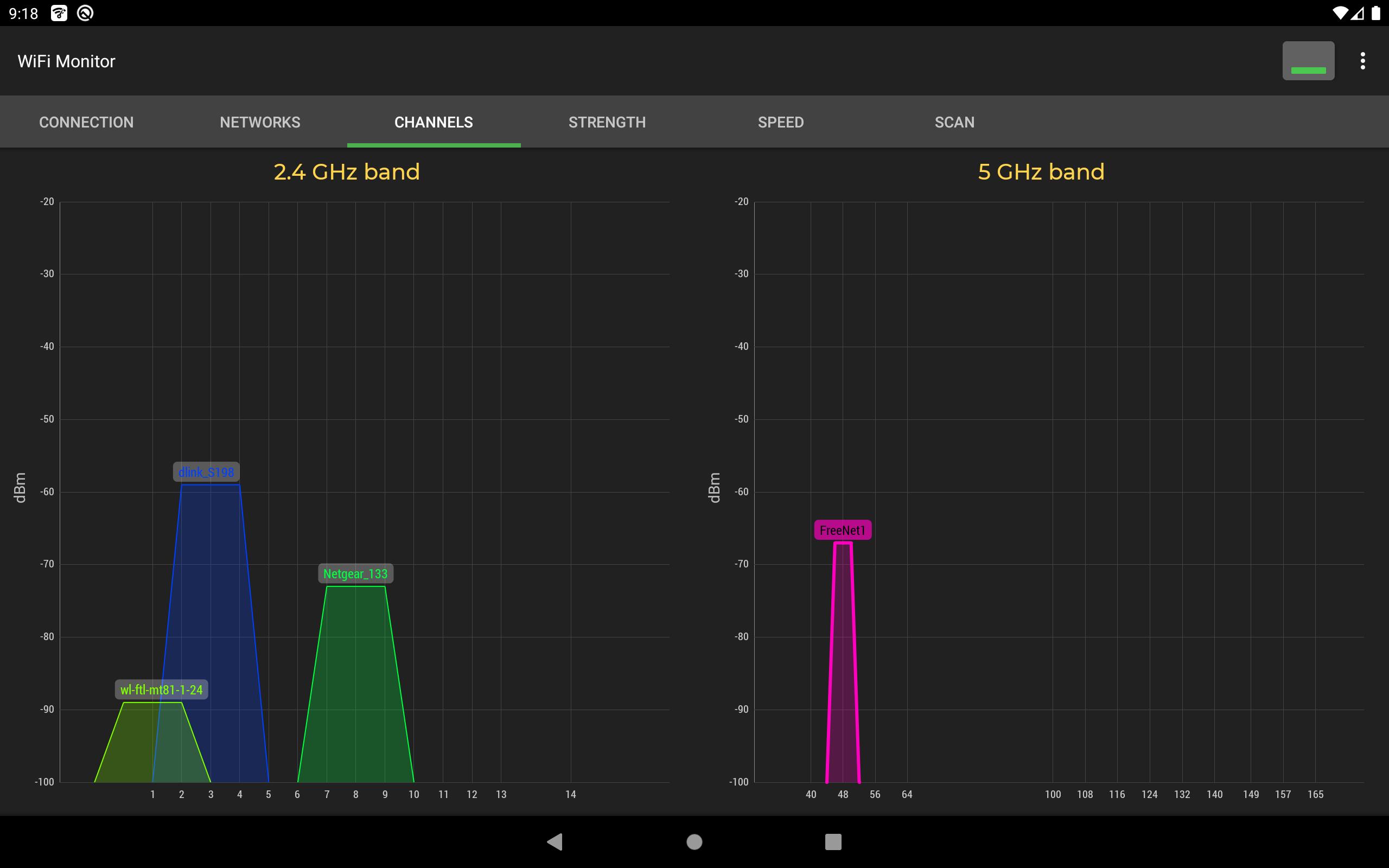Viewport: 1389px width, 868px height.
Task: Open the SPEED tab
Action: click(781, 122)
